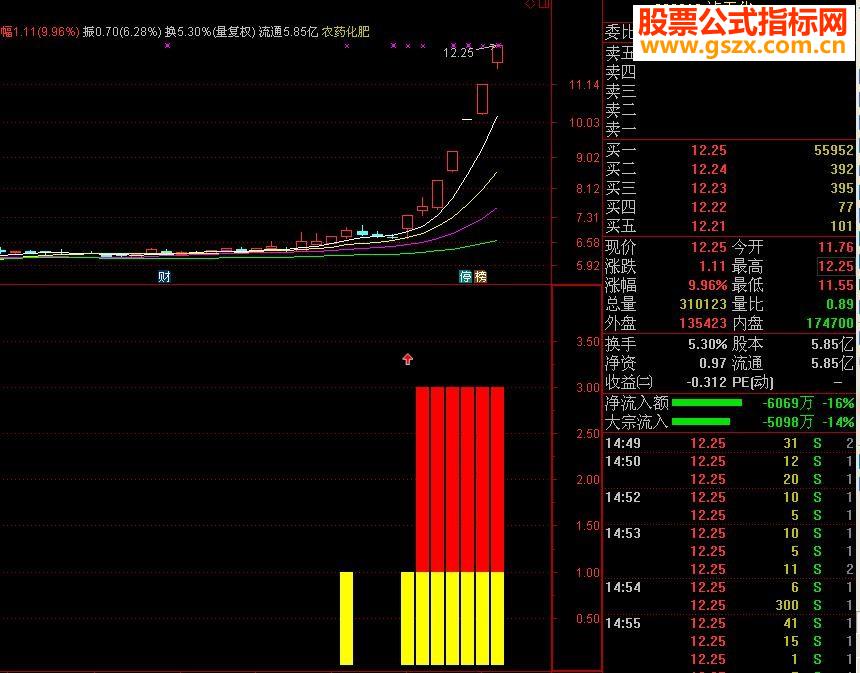Screen dimensions: 860x673
Task: Click the 今开 value 11.76
Action: (x=836, y=247)
